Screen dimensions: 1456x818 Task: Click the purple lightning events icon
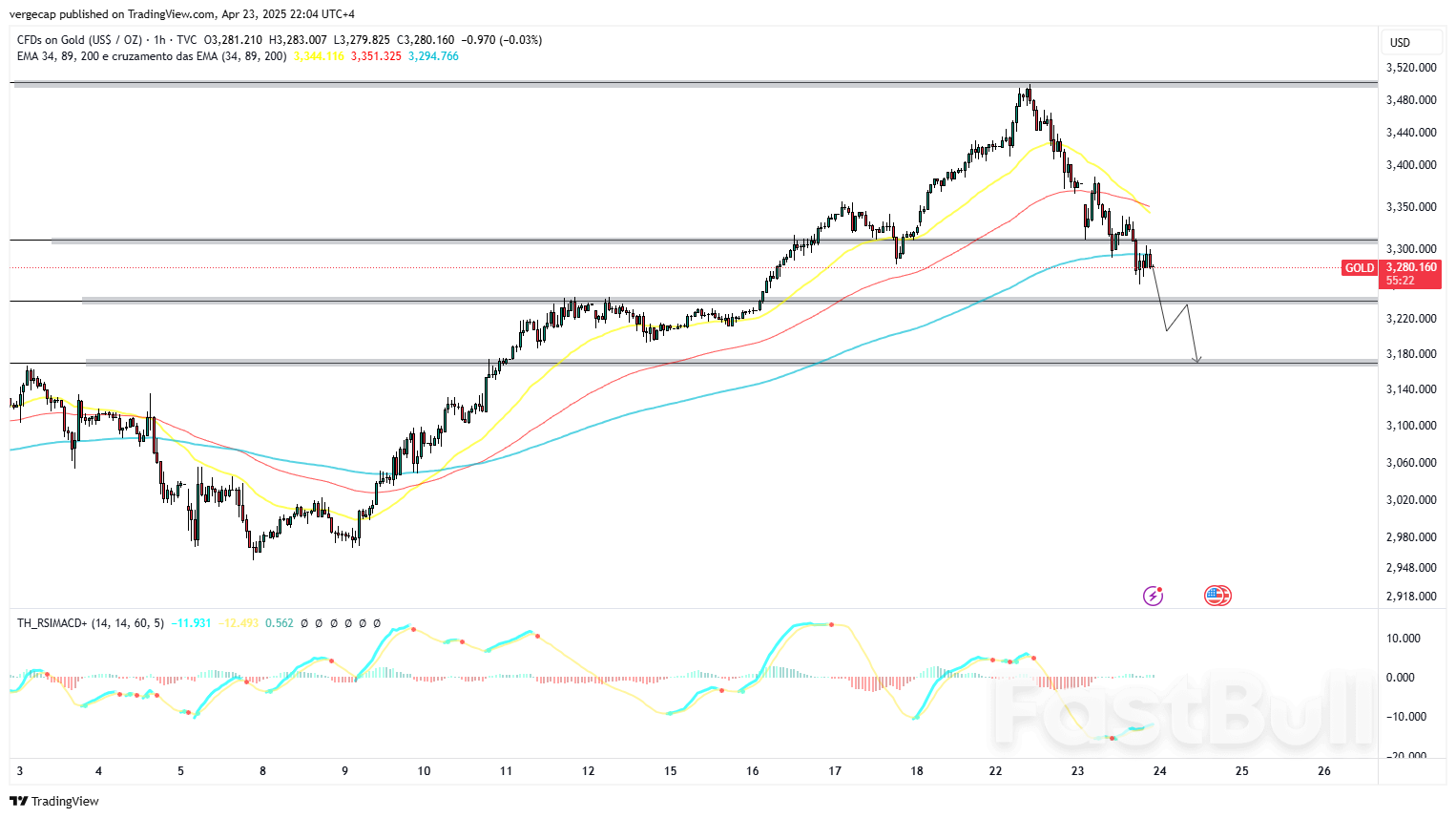point(1154,595)
